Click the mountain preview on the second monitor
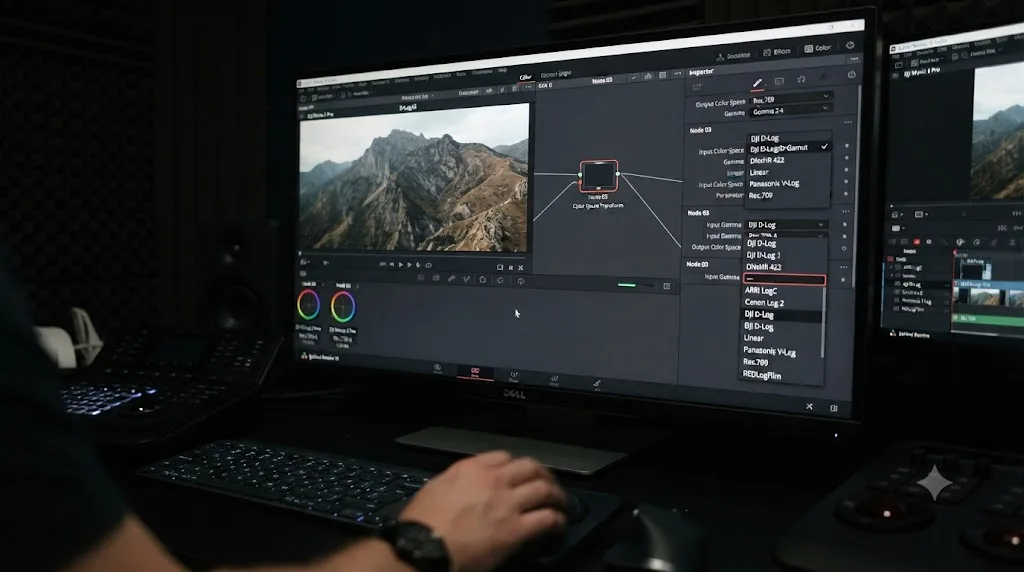Screen dimensions: 1024x572 coord(998,132)
